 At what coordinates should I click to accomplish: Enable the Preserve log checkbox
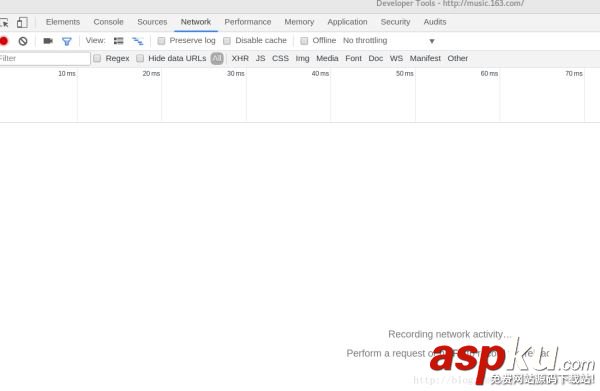click(x=161, y=41)
